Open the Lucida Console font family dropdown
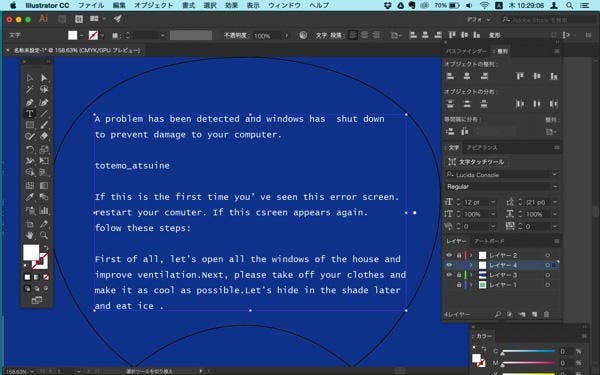The height and width of the screenshot is (375, 600). [x=554, y=174]
